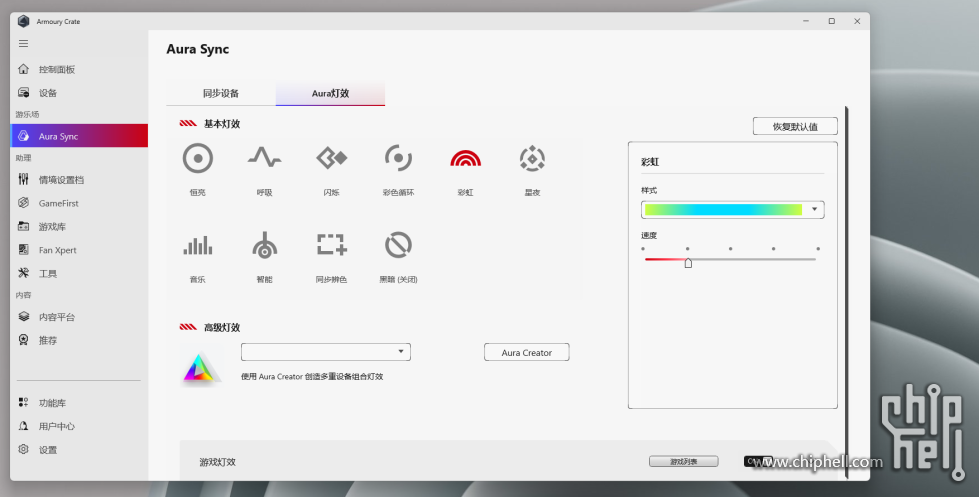This screenshot has height=497, width=979.
Task: Open 设备 in the sidebar
Action: tap(79, 93)
